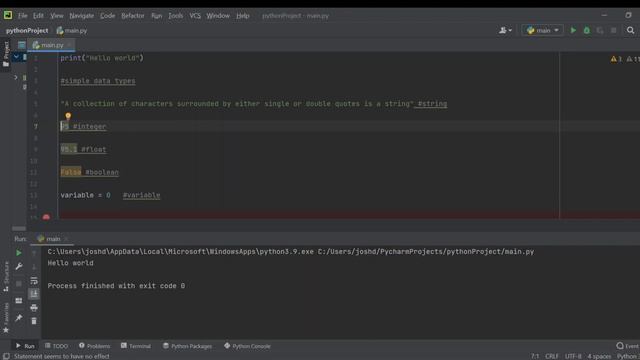Open the main run configuration dropdown
640x360 pixels.
pos(542,30)
